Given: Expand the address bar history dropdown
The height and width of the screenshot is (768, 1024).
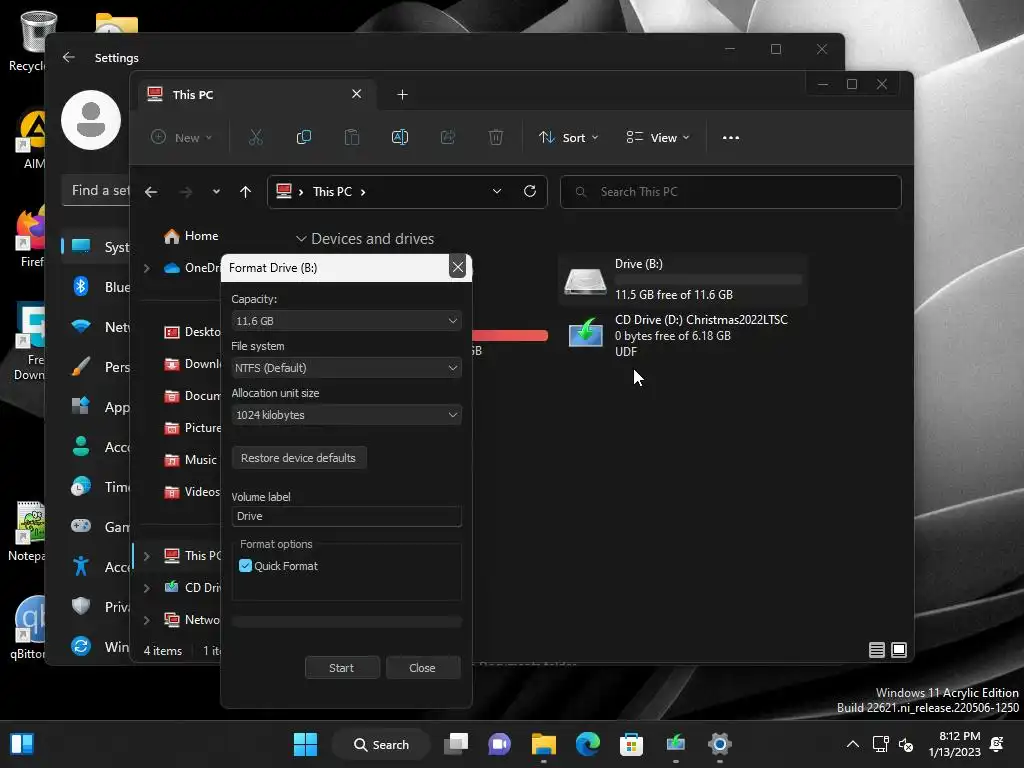Looking at the screenshot, I should pyautogui.click(x=497, y=191).
